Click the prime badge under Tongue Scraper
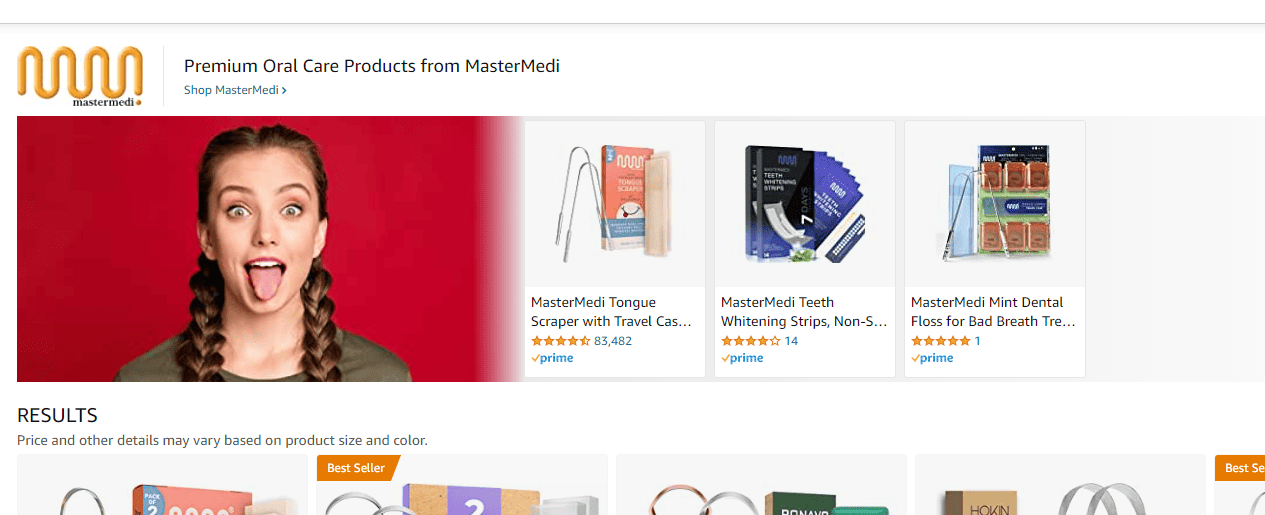This screenshot has height=515, width=1265. (552, 358)
